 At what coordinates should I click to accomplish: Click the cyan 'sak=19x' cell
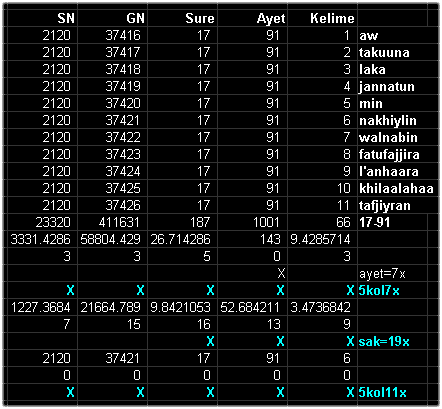pyautogui.click(x=392, y=341)
